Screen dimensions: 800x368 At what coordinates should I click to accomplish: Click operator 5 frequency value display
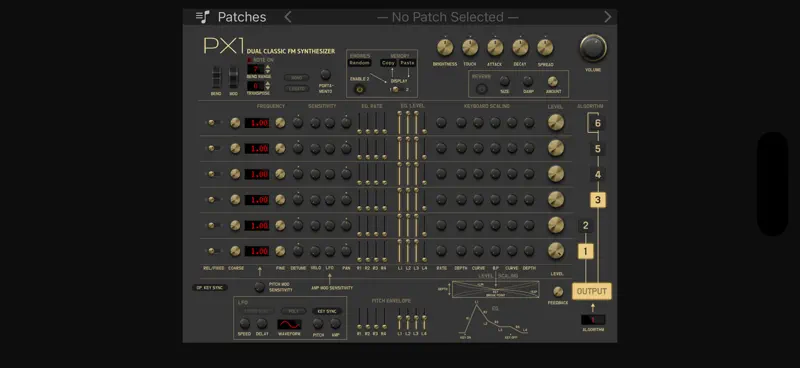point(257,149)
